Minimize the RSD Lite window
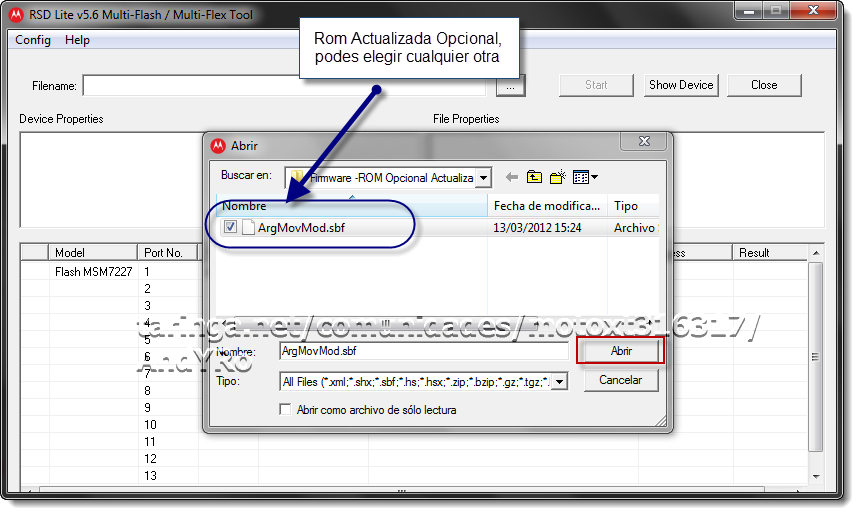The image size is (859, 515). point(749,10)
